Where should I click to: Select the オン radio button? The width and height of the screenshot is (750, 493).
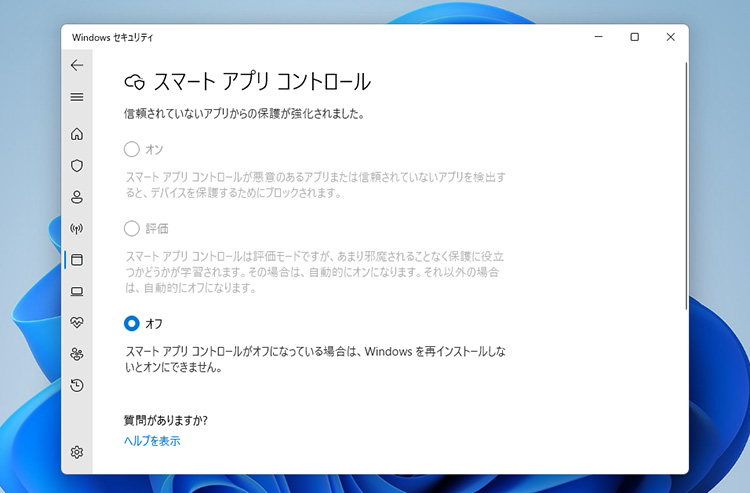point(132,149)
